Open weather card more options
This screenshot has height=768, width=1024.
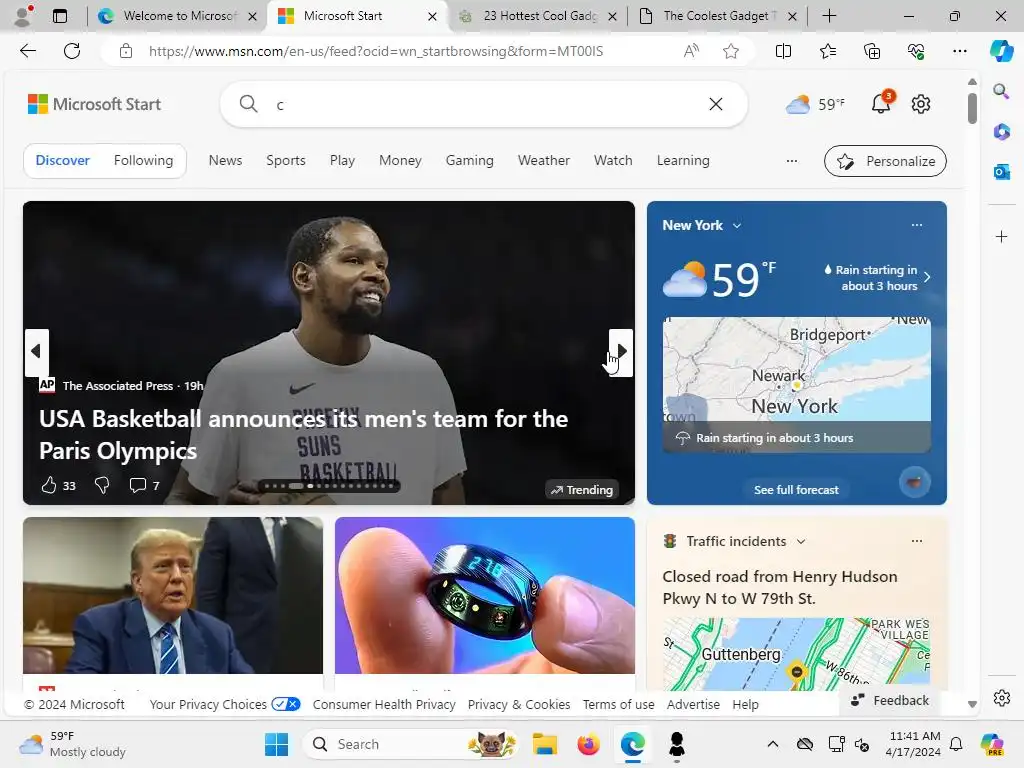[x=917, y=225]
